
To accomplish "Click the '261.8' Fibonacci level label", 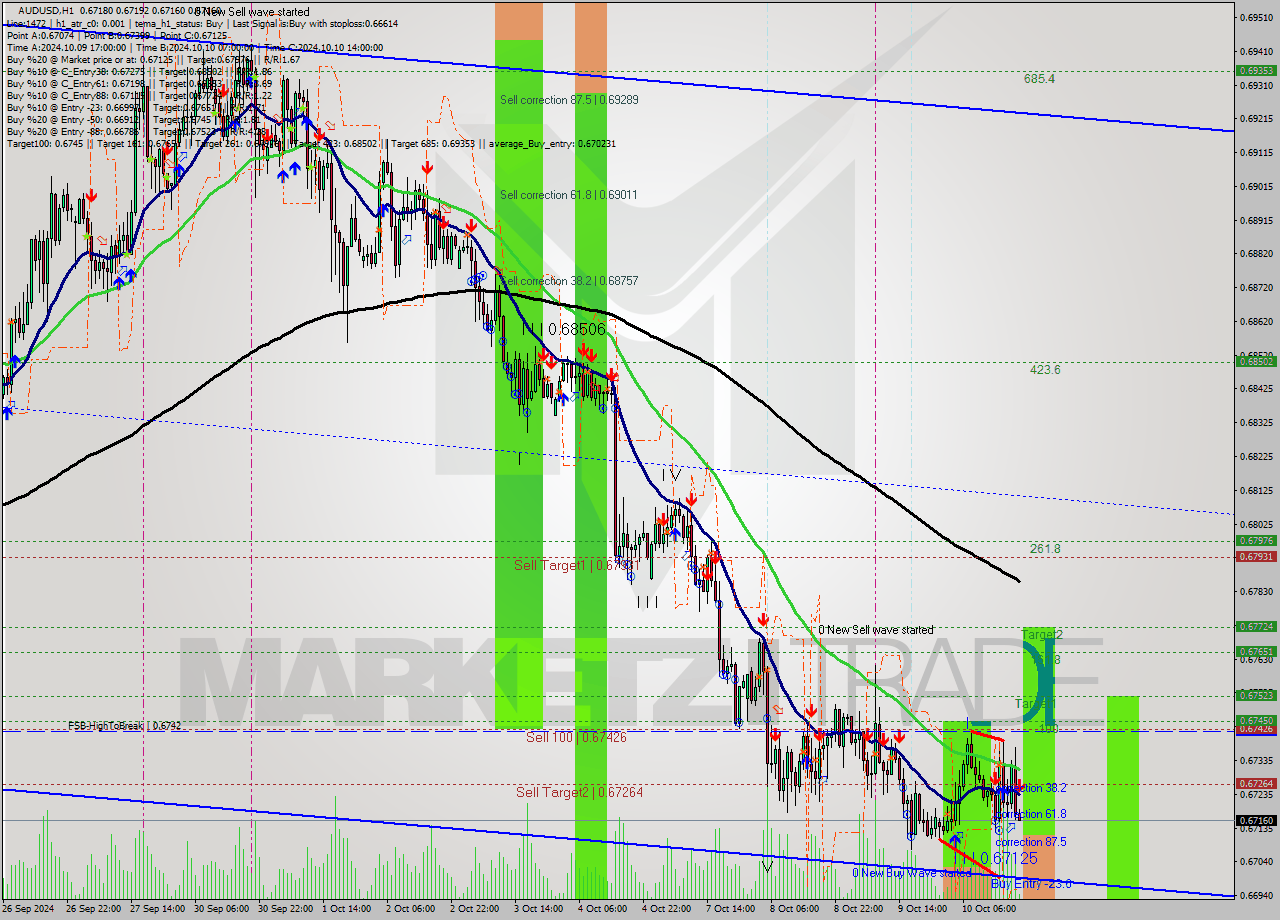I will coord(1045,549).
